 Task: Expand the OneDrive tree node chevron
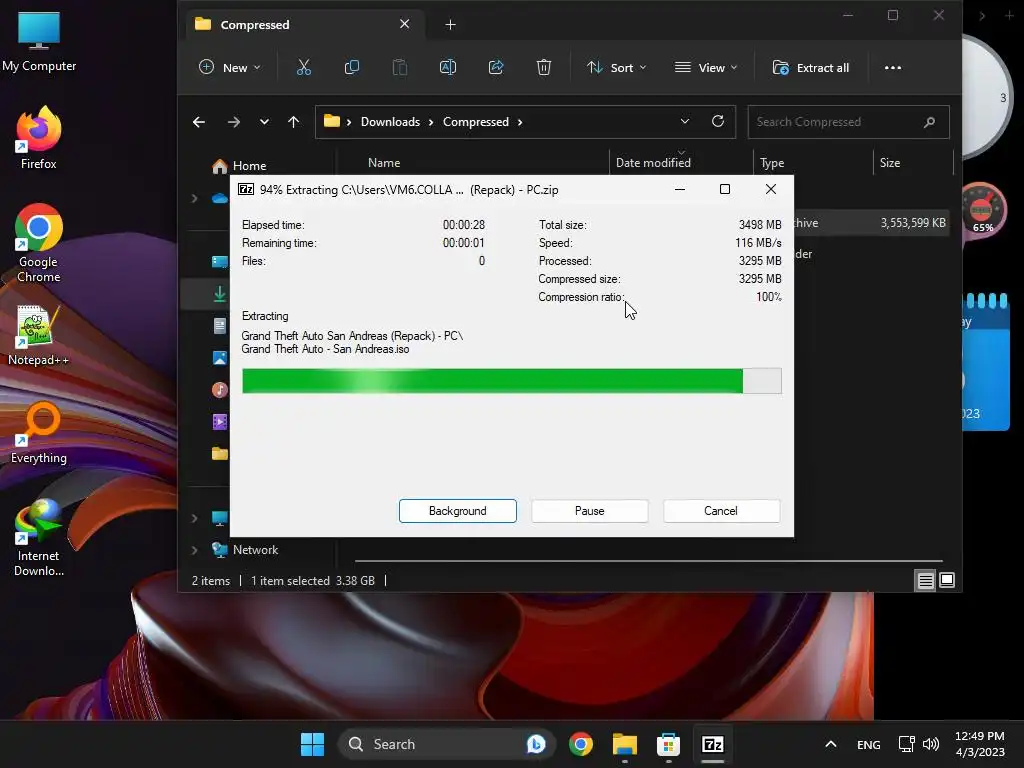(195, 198)
